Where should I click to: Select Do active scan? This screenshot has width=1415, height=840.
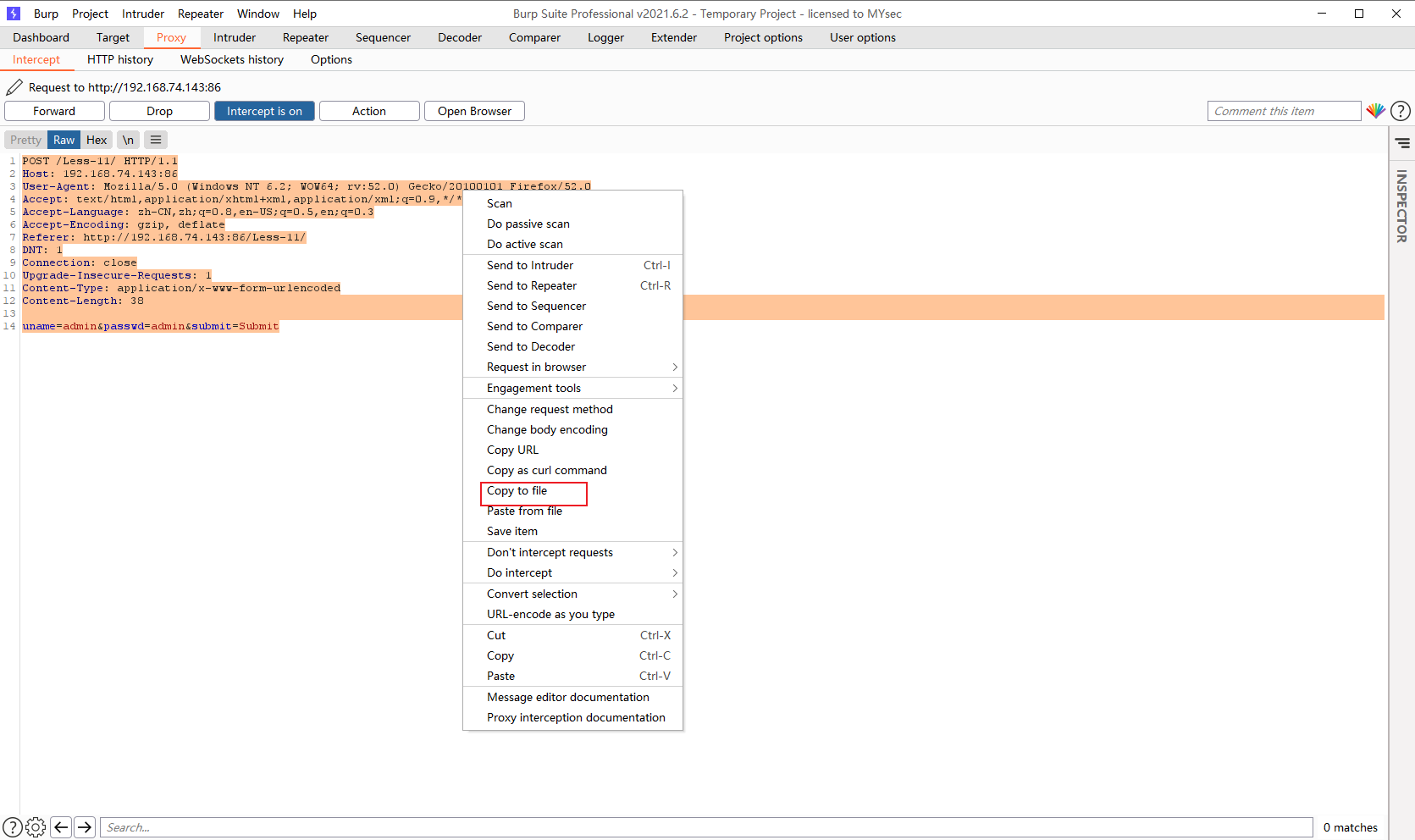tap(572, 244)
